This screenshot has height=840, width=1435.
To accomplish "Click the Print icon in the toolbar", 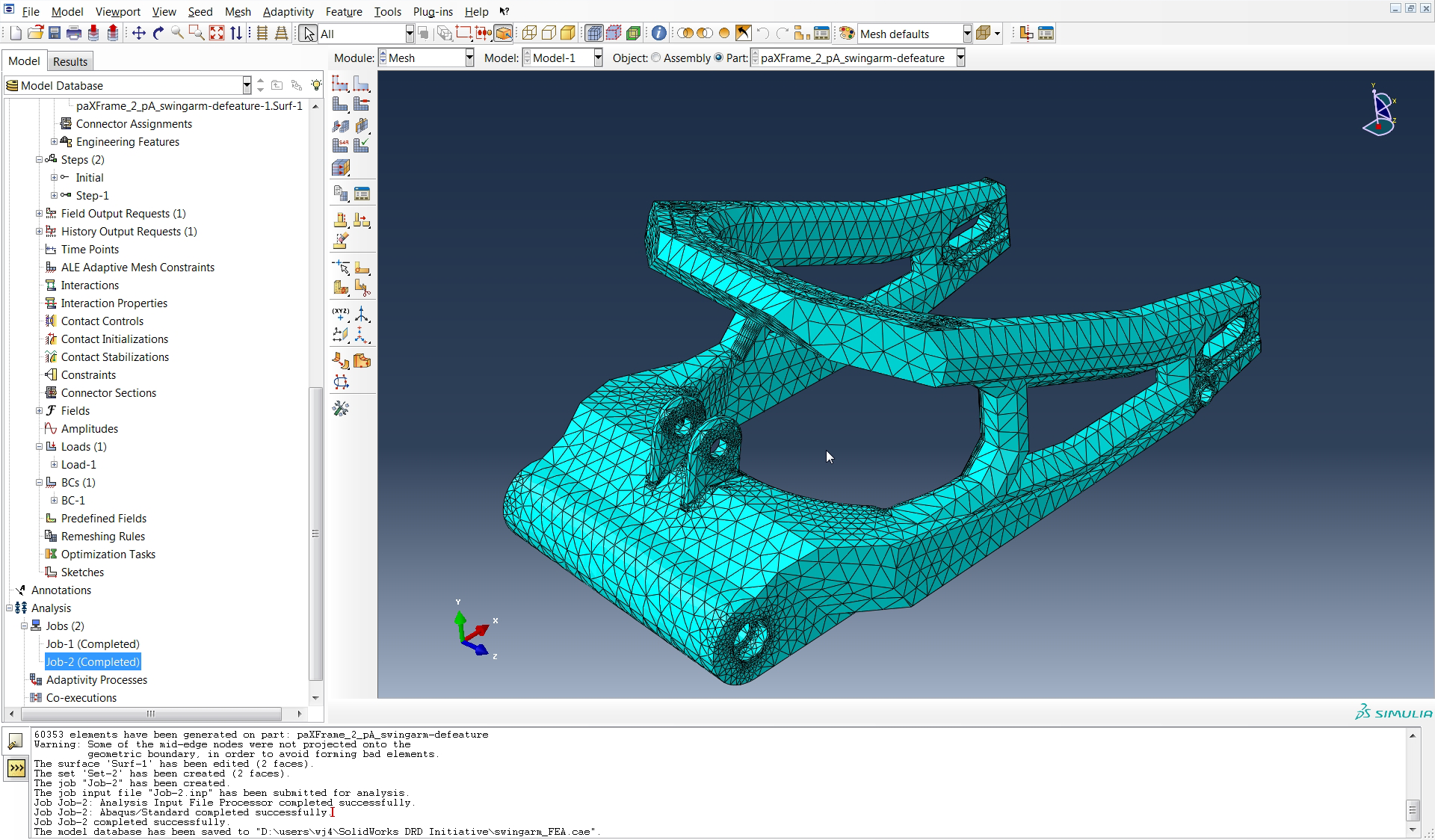I will (74, 33).
